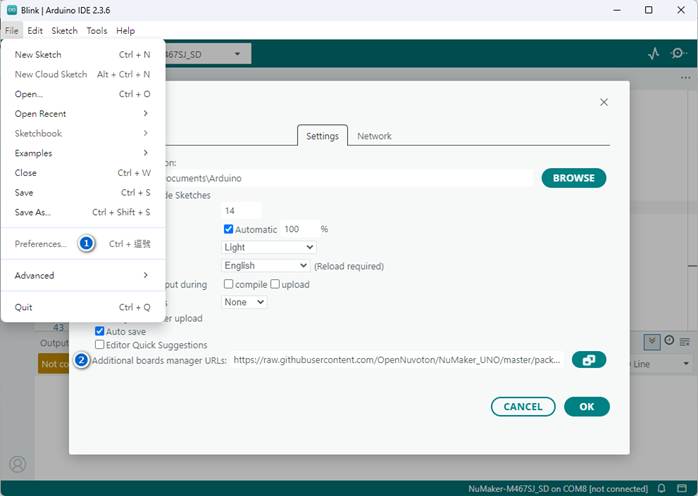Image resolution: width=698 pixels, height=496 pixels.
Task: Disable the Auto save checkbox
Action: tap(100, 330)
